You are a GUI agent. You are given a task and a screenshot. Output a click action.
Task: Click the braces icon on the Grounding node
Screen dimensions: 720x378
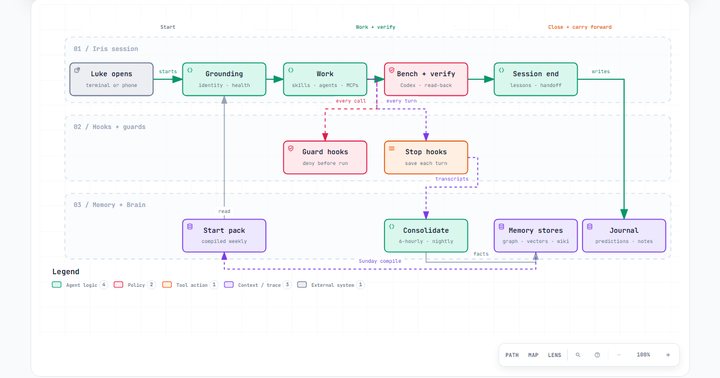(x=190, y=70)
